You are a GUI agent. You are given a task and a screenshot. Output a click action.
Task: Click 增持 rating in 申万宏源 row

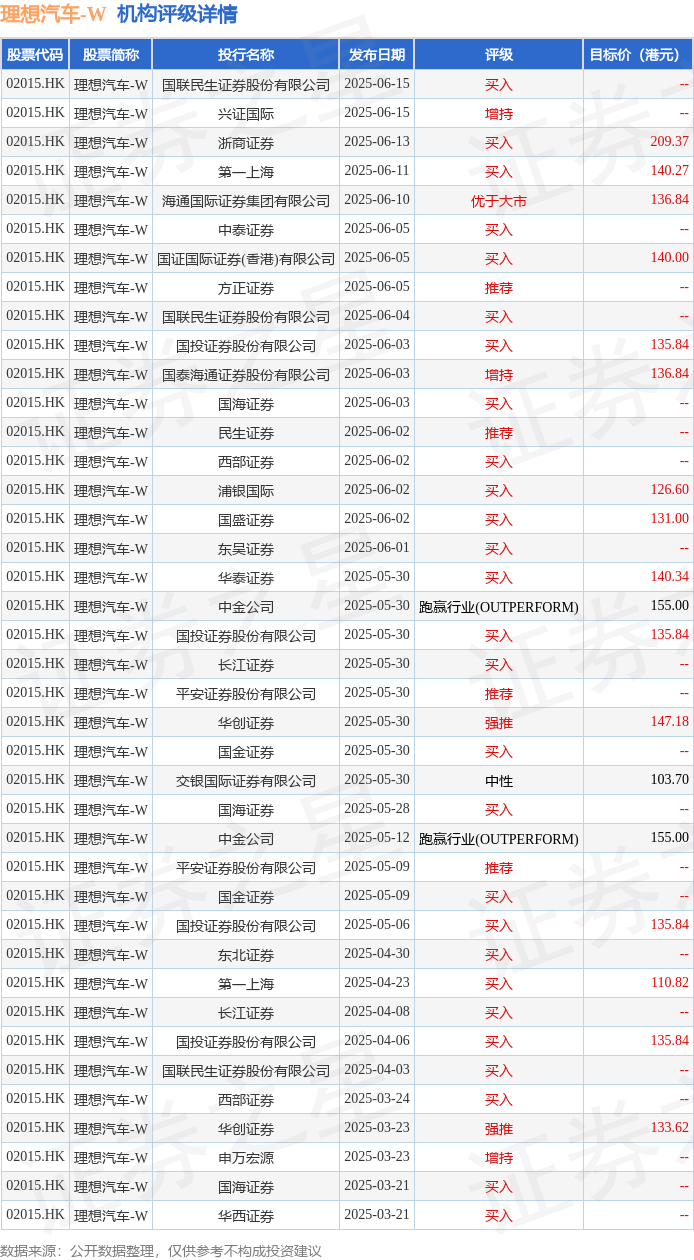[x=499, y=1158]
